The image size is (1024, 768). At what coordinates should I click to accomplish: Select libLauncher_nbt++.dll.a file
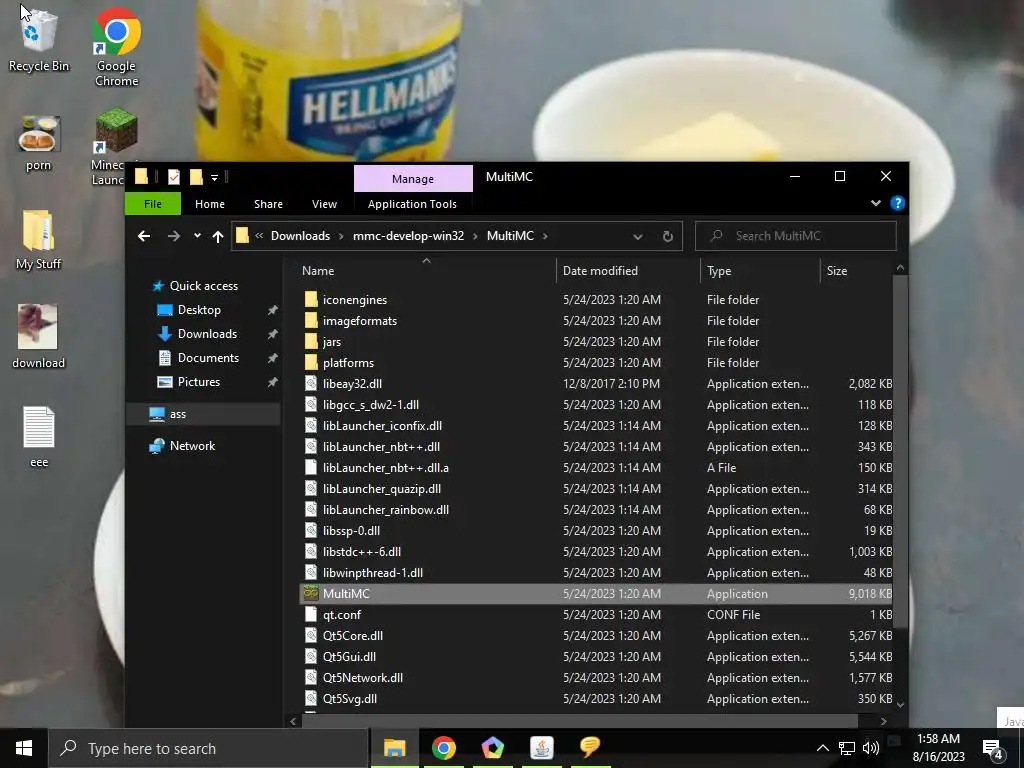[385, 468]
